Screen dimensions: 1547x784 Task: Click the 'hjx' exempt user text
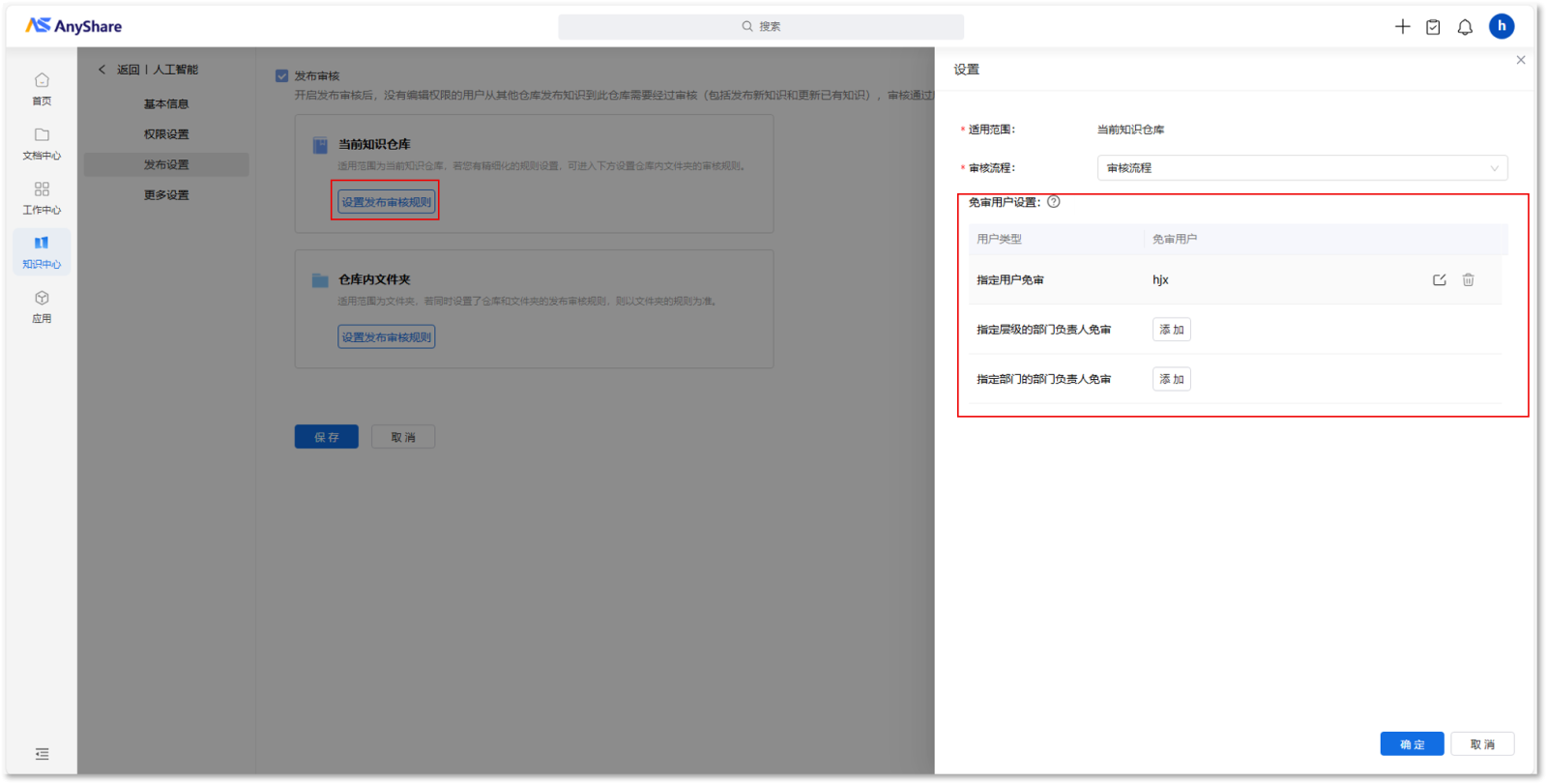point(1160,280)
